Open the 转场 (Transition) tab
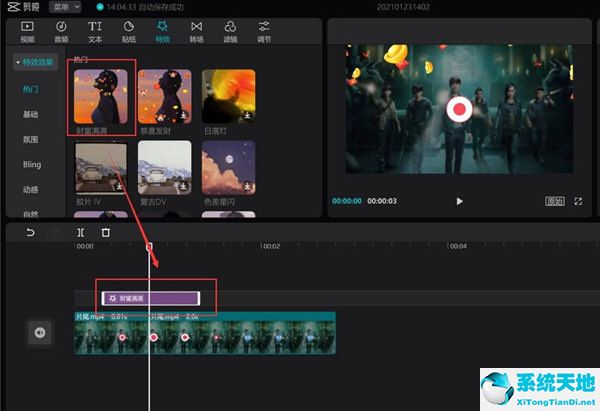This screenshot has height=411, width=600. pos(196,30)
